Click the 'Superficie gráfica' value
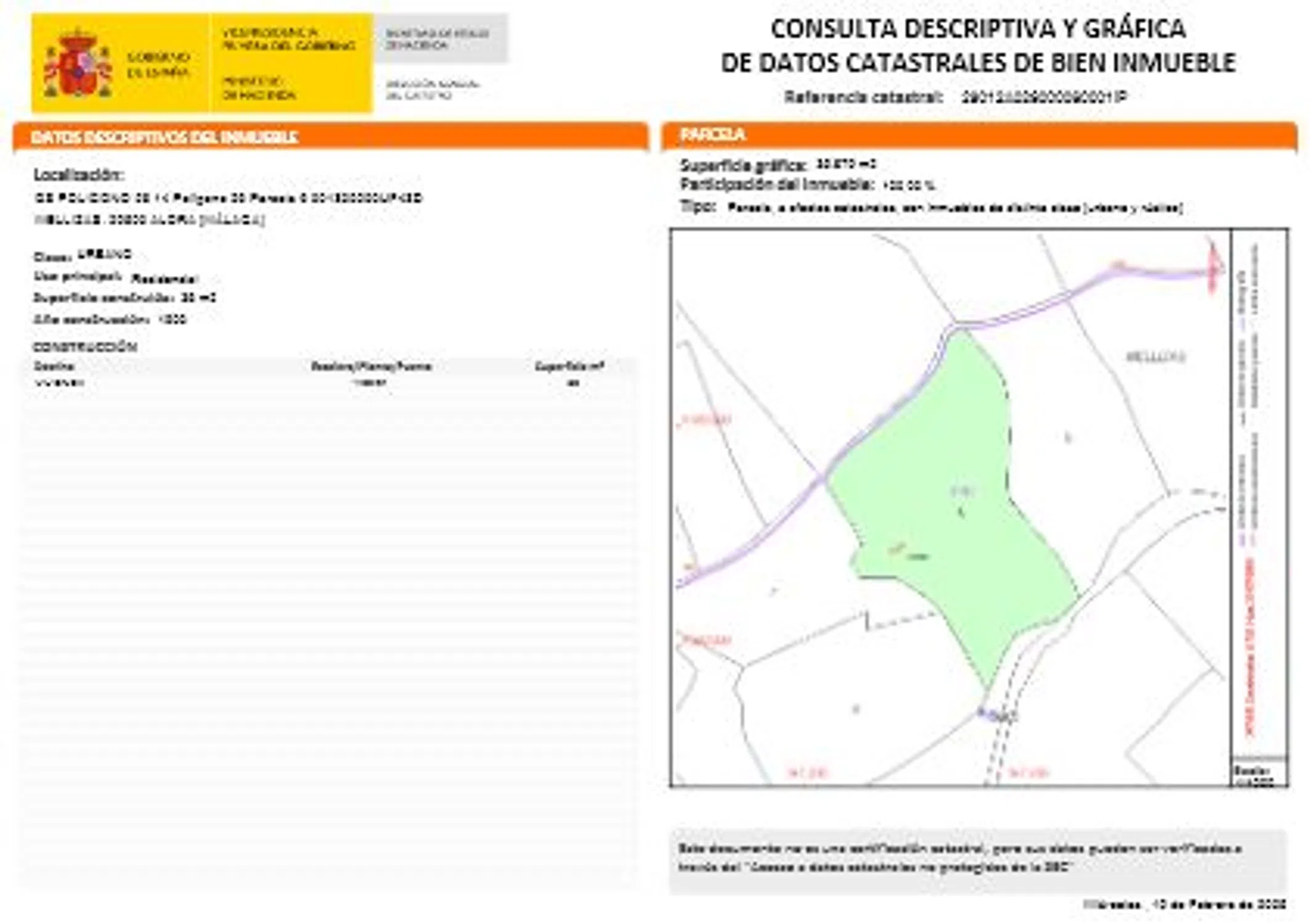 (x=845, y=164)
